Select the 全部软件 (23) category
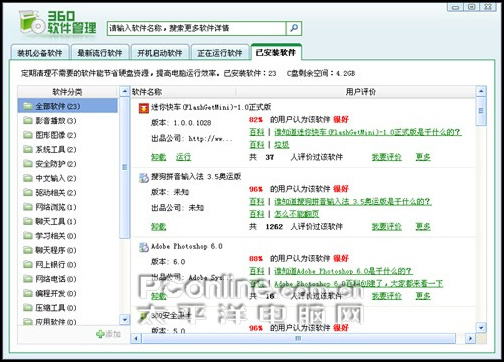504x362 pixels. (x=68, y=106)
